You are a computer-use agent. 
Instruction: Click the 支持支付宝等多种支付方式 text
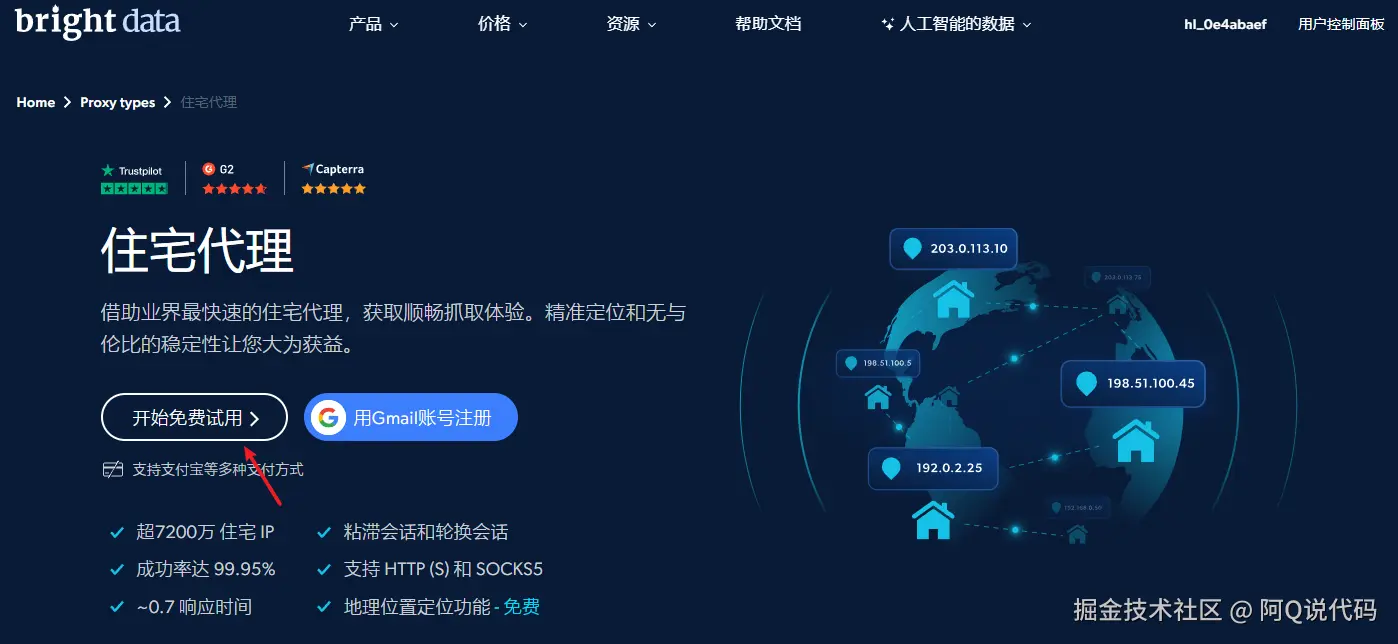pos(218,469)
